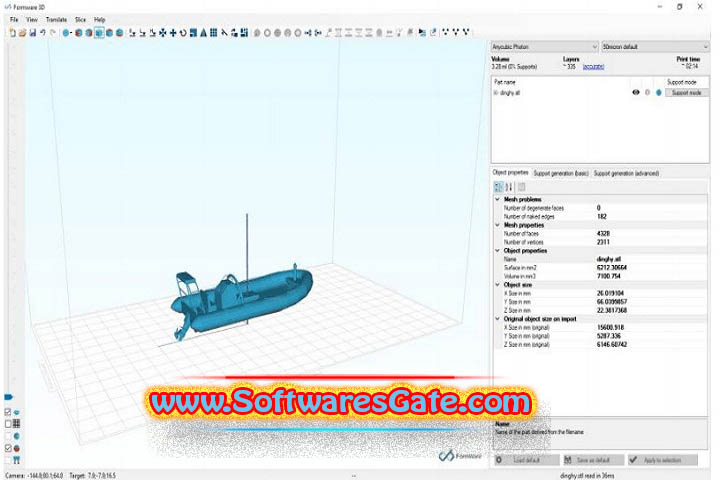The image size is (720, 480).
Task: Toggle eye visibility of dinghy.stl part
Action: coord(636,92)
